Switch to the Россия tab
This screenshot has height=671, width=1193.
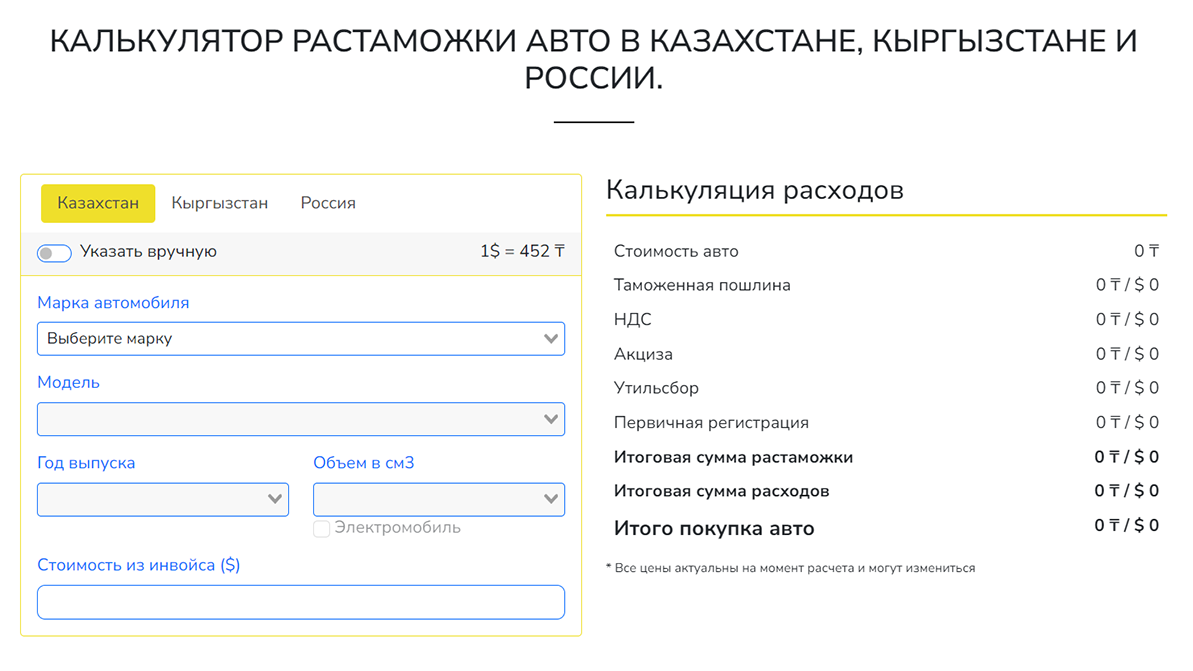click(x=328, y=203)
